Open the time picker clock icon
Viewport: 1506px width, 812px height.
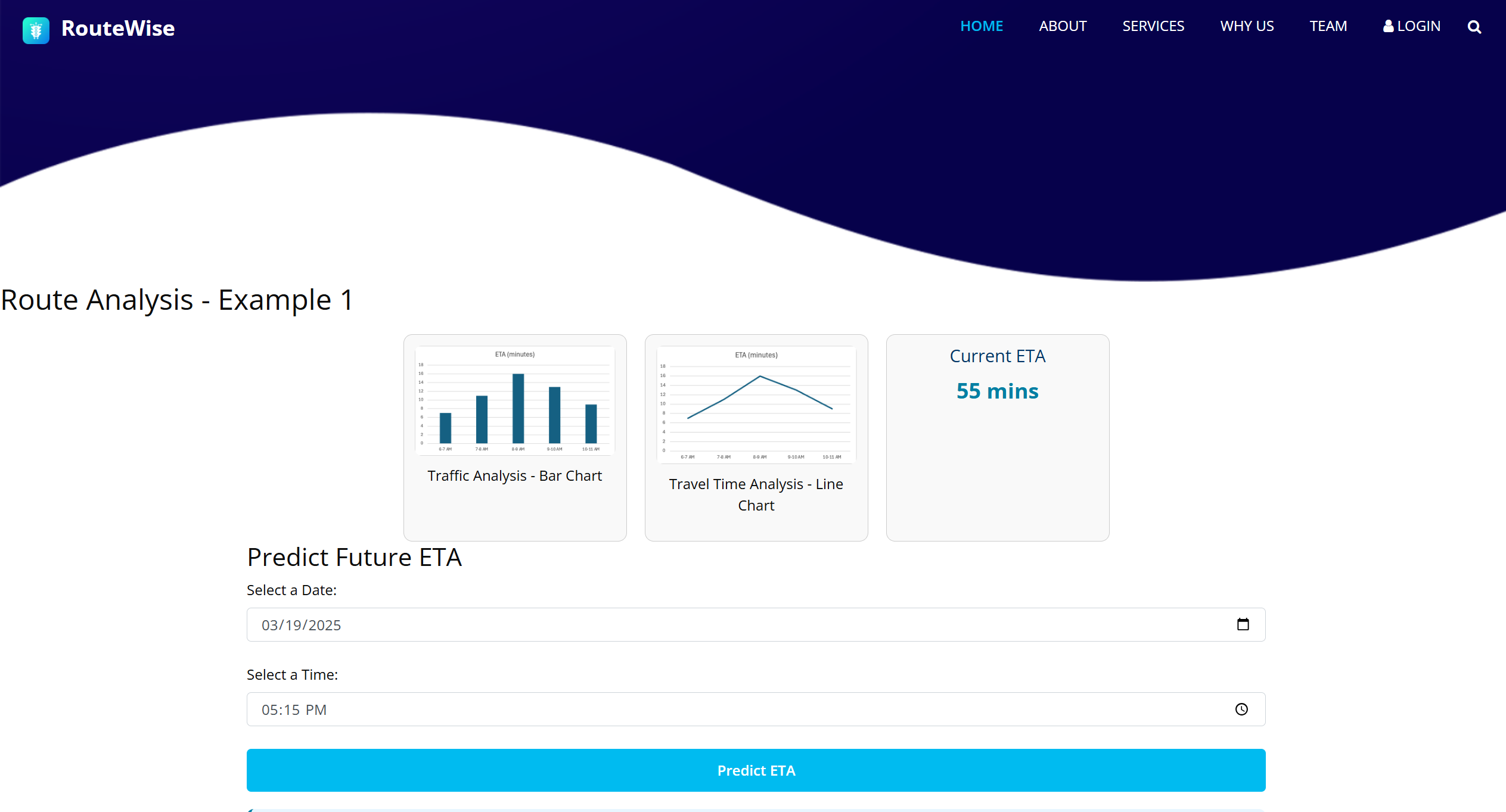tap(1241, 709)
